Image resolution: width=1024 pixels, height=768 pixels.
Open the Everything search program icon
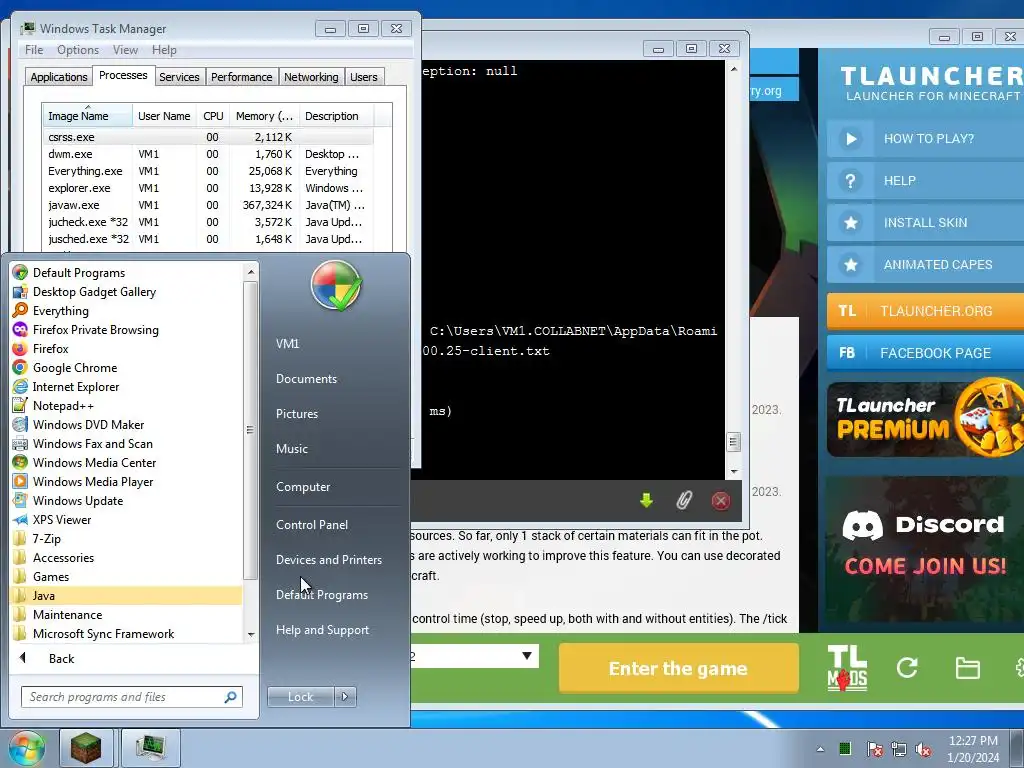[x=20, y=310]
